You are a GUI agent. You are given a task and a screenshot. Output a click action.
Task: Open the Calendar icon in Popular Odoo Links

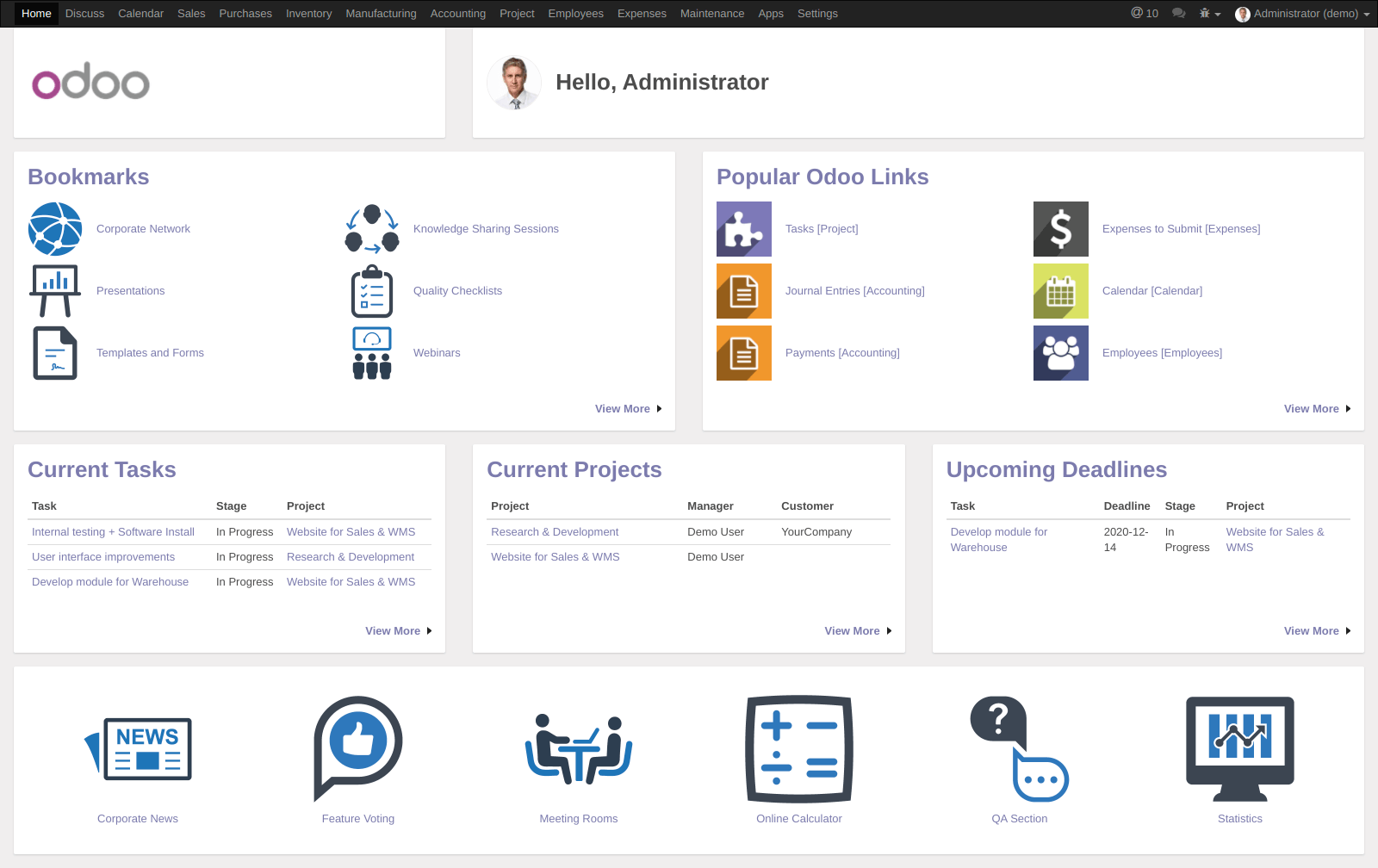[x=1060, y=291]
